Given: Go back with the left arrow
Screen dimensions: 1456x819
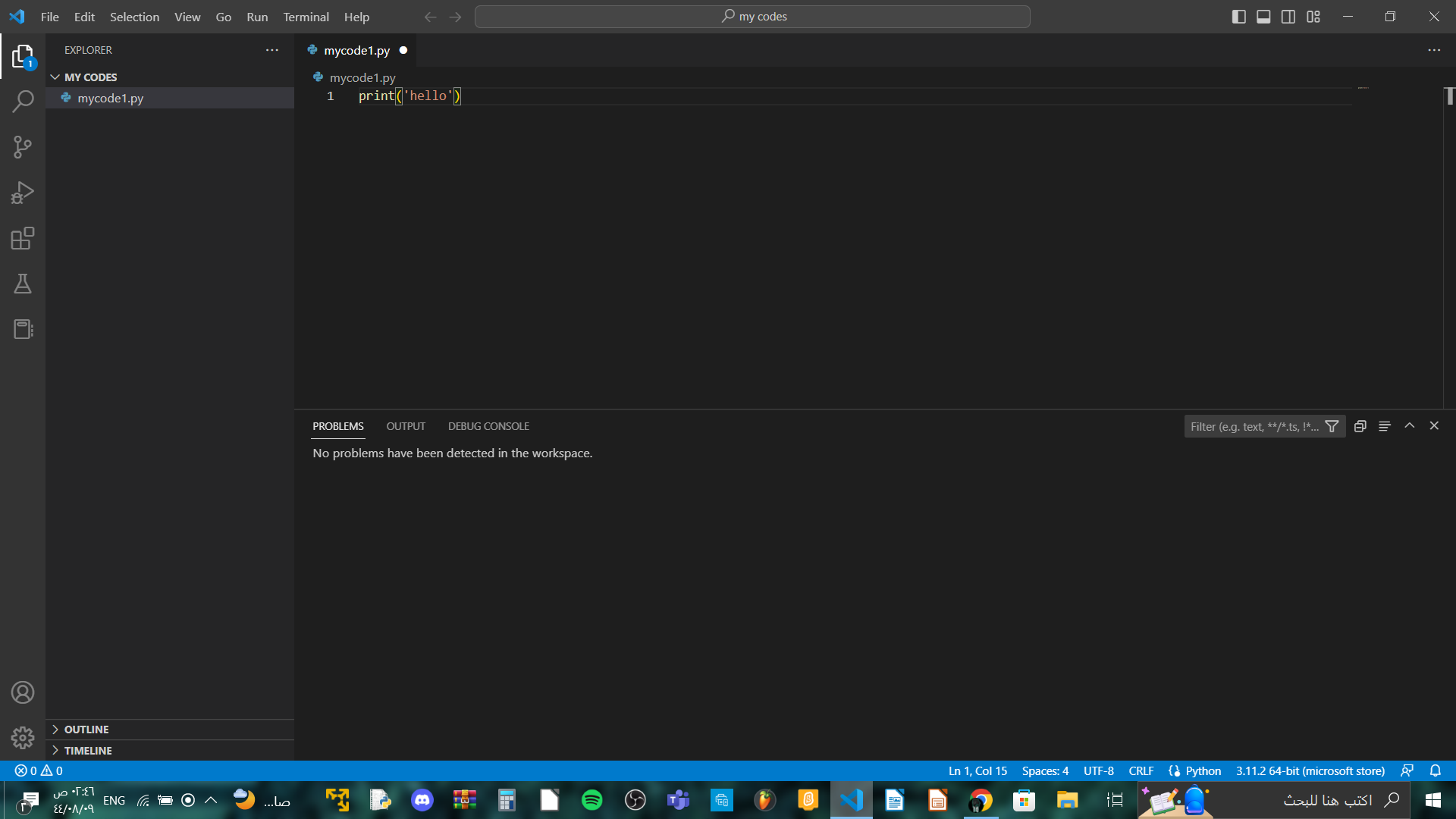Looking at the screenshot, I should pos(431,17).
